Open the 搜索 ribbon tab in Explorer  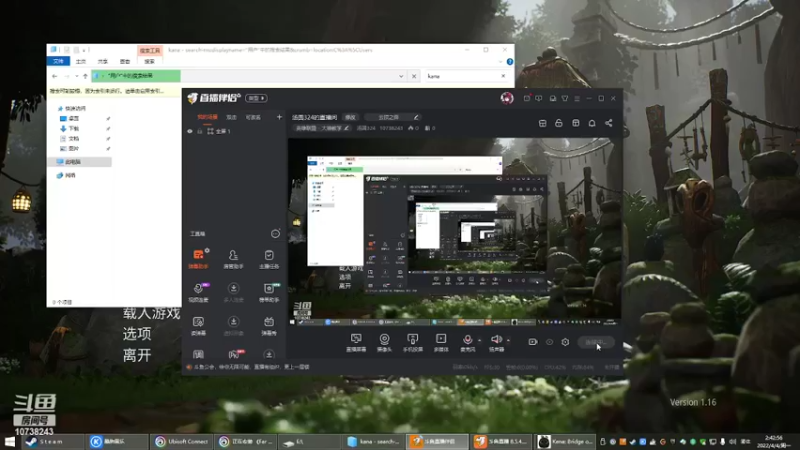coord(149,61)
